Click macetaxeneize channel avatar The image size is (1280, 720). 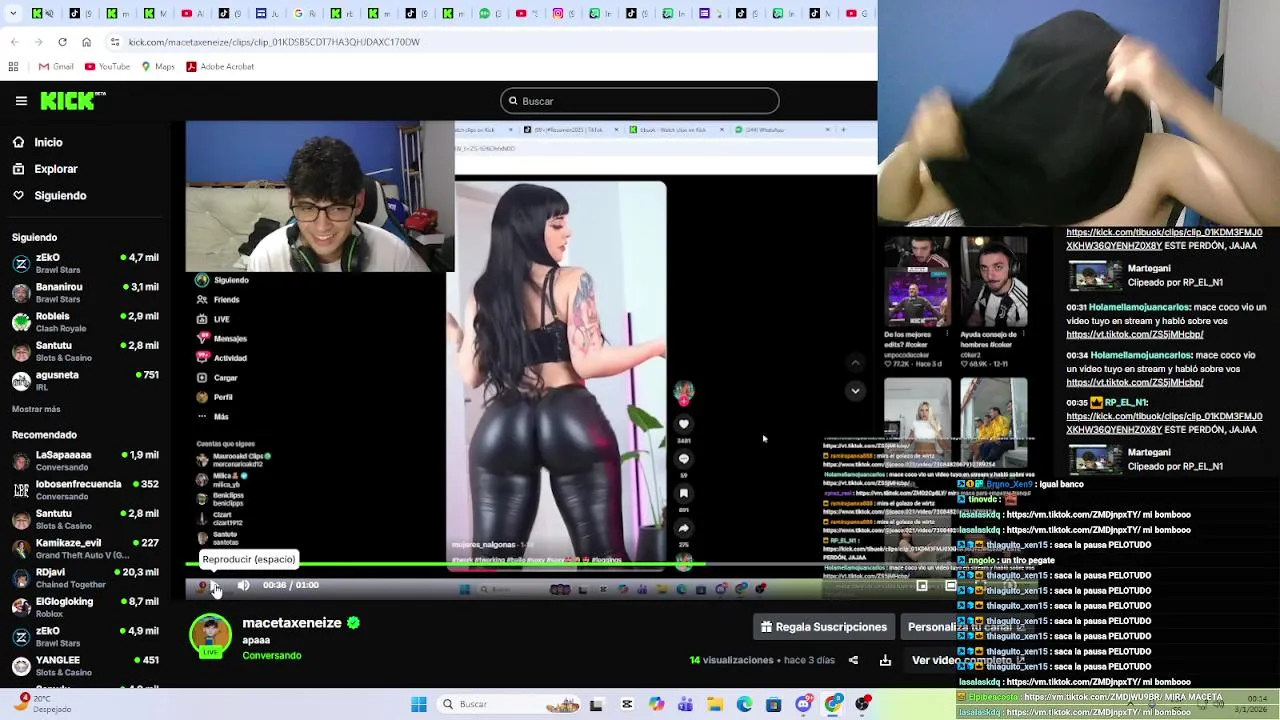click(210, 637)
